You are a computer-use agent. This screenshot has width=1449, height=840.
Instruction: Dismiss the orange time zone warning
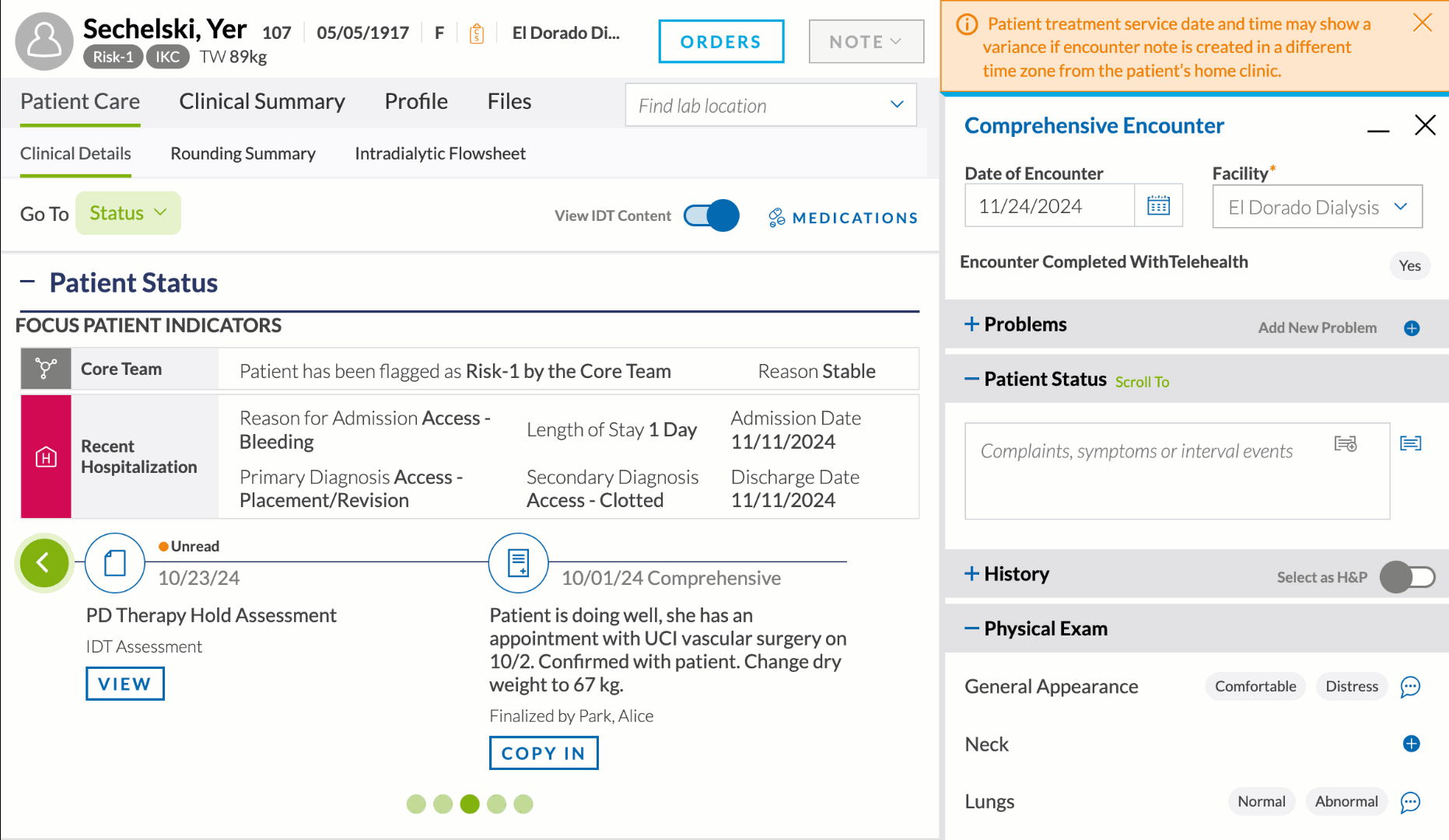[1423, 23]
